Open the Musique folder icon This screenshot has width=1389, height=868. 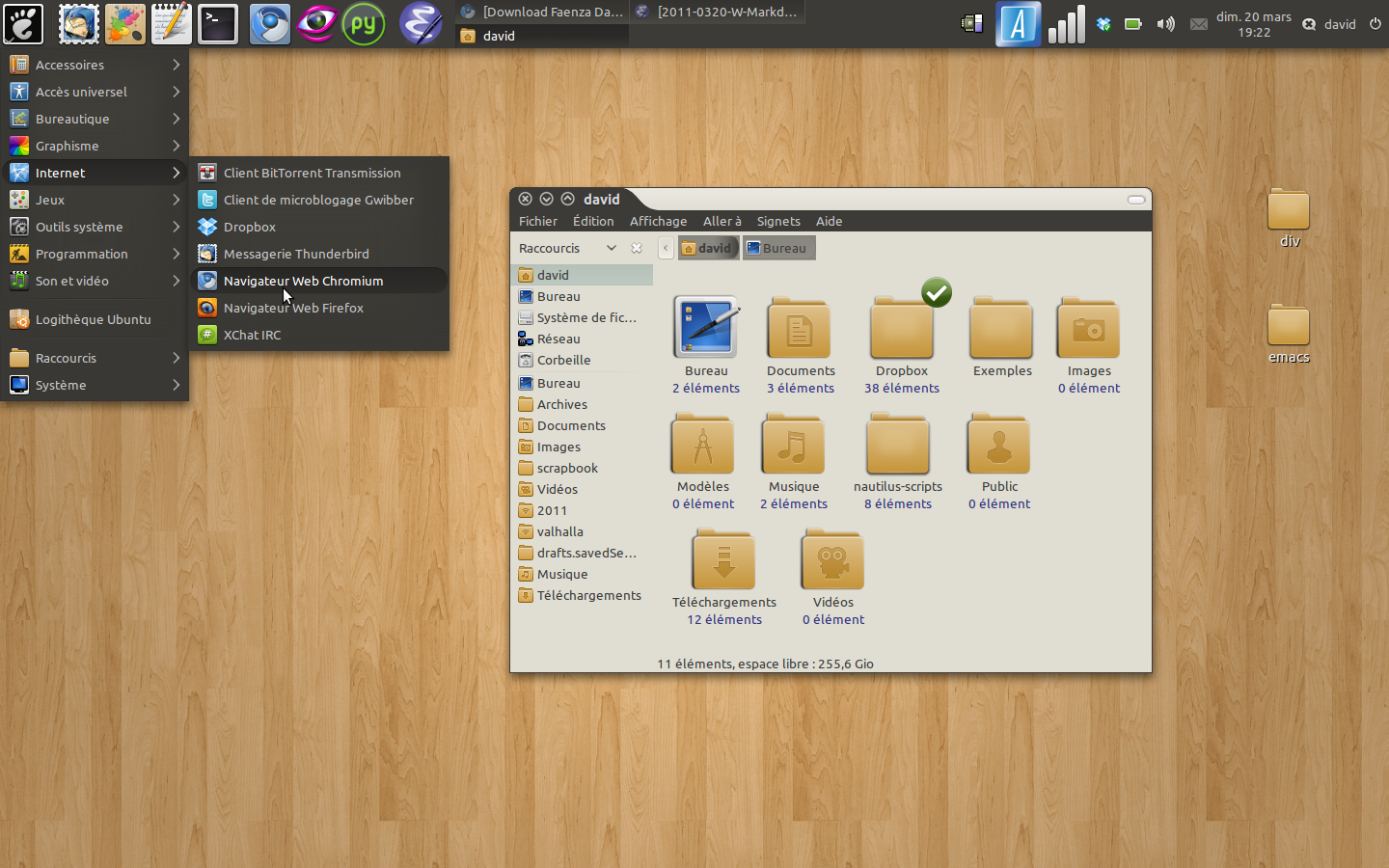(793, 446)
